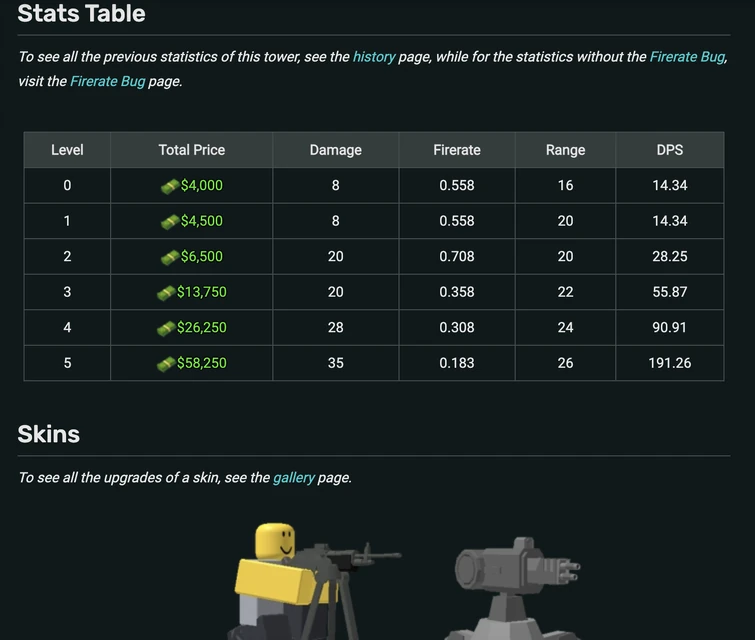Click the Total Price column header
The height and width of the screenshot is (640, 755).
click(191, 150)
